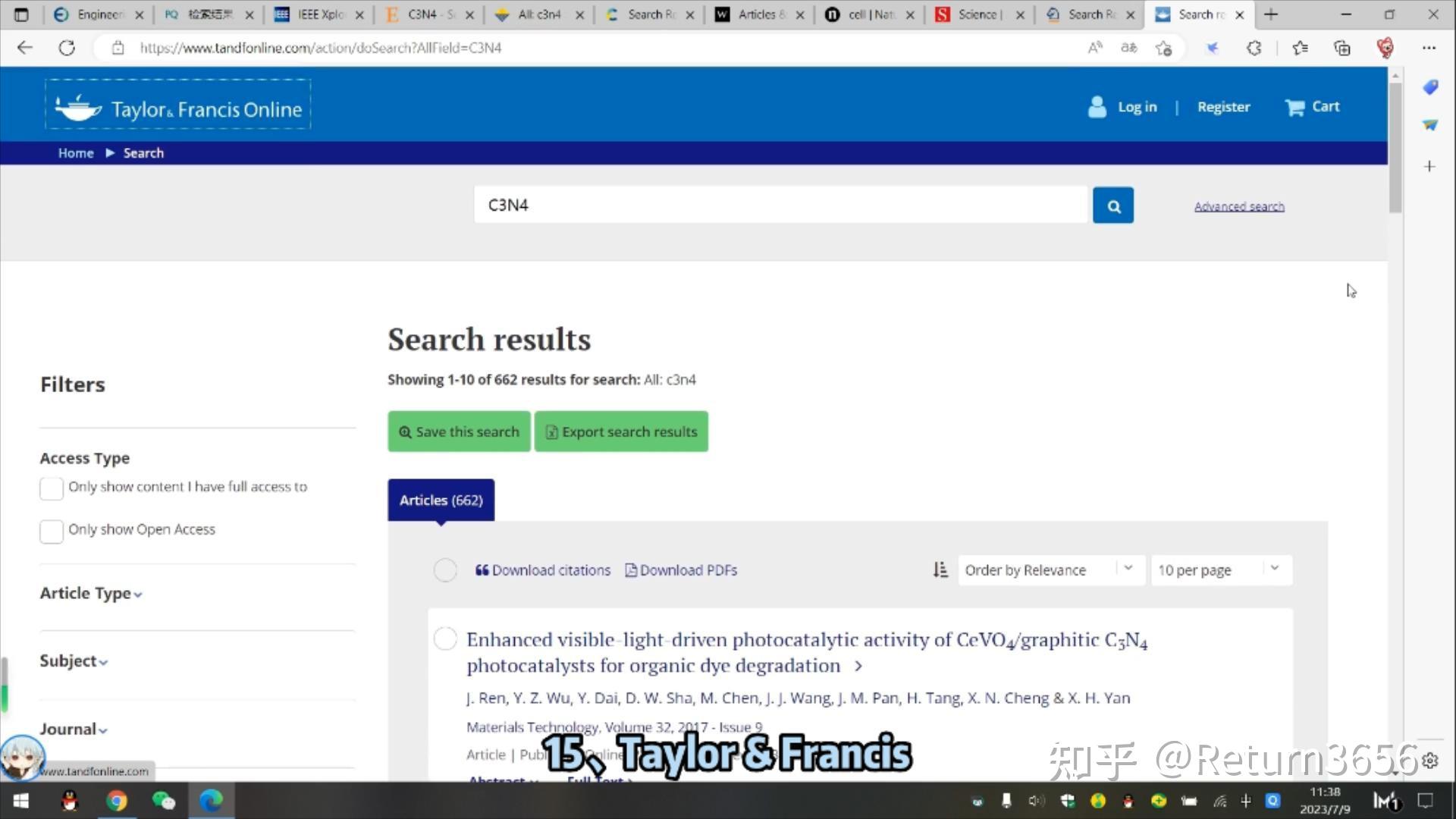
Task: Click the browser address bar URL
Action: coord(321,48)
